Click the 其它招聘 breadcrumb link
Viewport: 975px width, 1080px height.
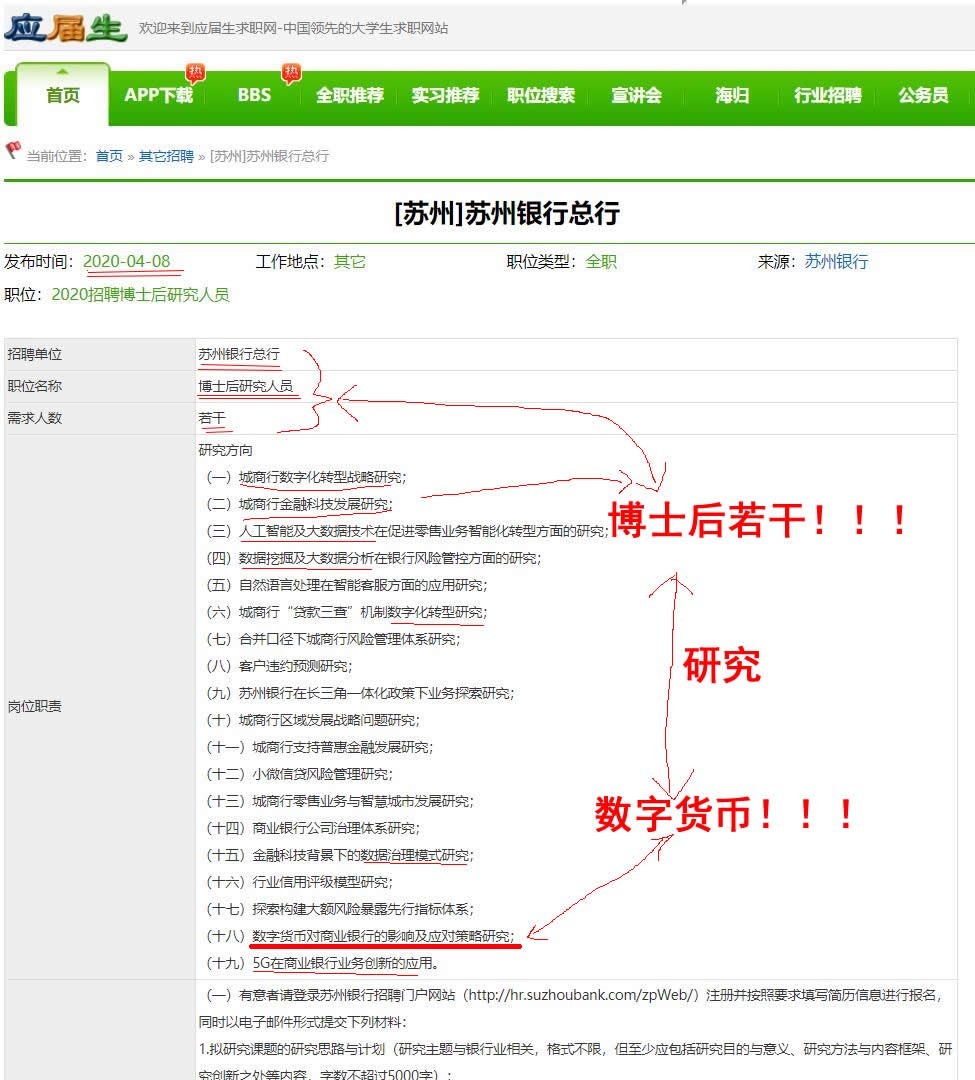166,156
